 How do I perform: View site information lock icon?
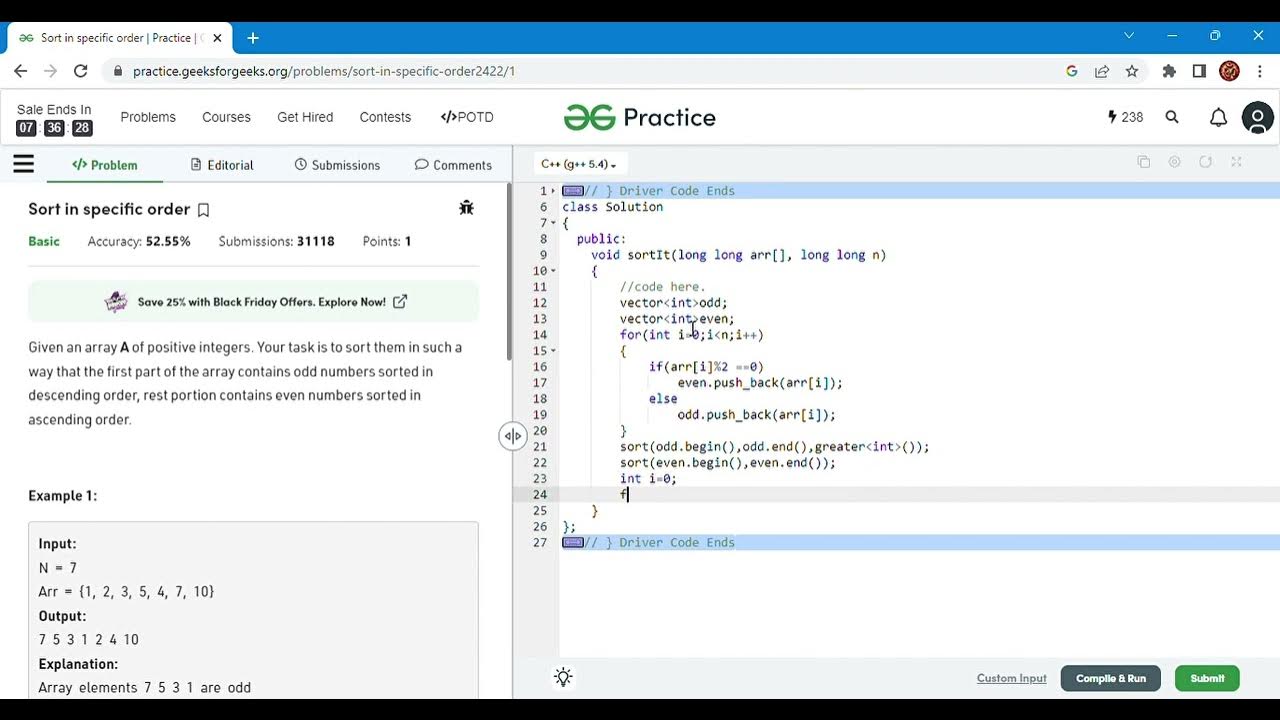click(118, 71)
